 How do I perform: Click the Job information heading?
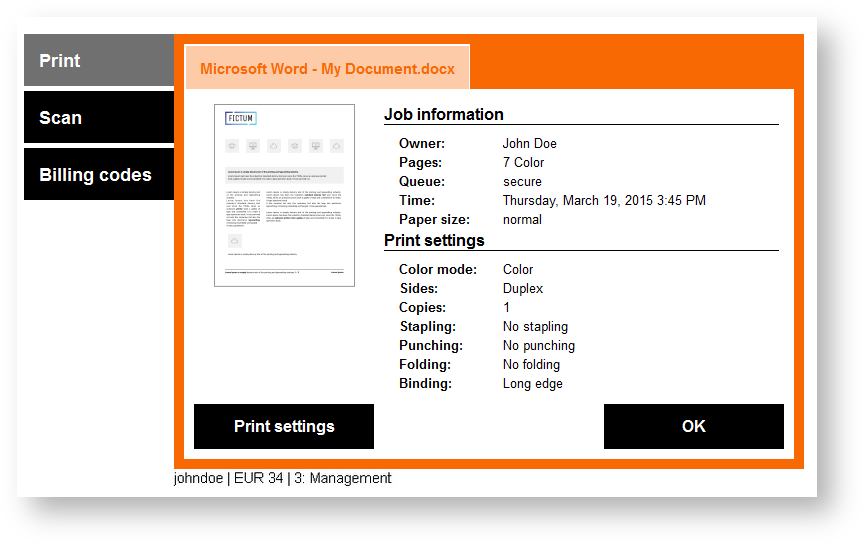pyautogui.click(x=444, y=114)
